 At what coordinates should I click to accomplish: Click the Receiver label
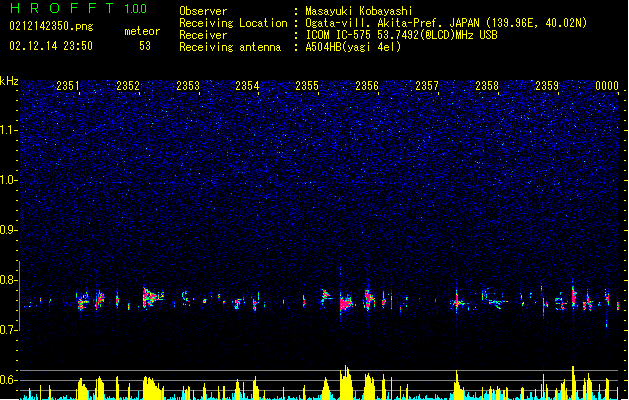pyautogui.click(x=203, y=35)
